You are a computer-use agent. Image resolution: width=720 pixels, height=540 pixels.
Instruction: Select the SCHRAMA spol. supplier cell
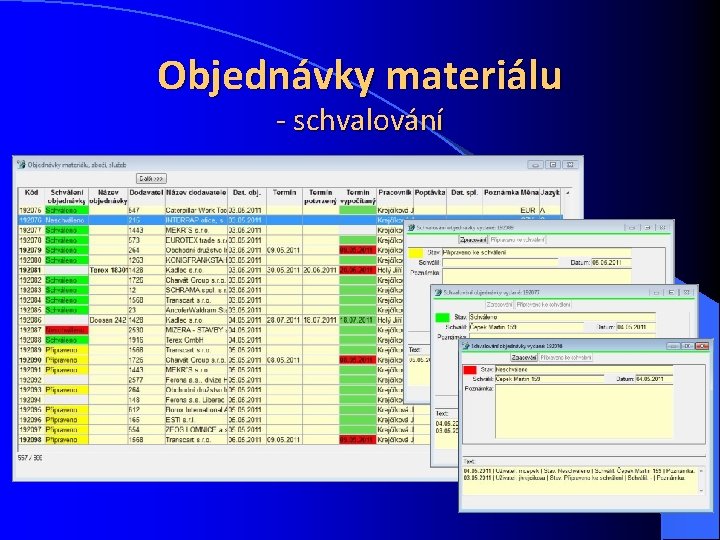pos(196,290)
